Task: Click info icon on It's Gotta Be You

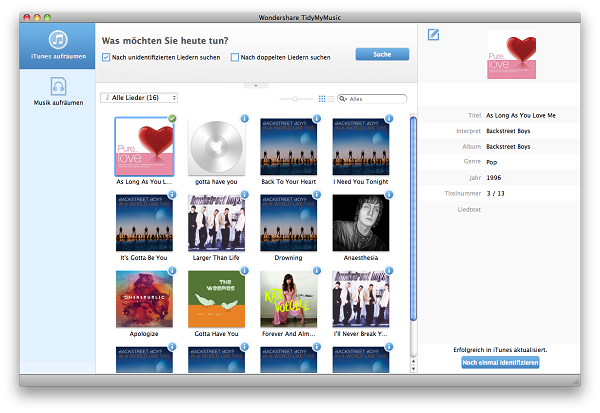Action: pyautogui.click(x=173, y=194)
